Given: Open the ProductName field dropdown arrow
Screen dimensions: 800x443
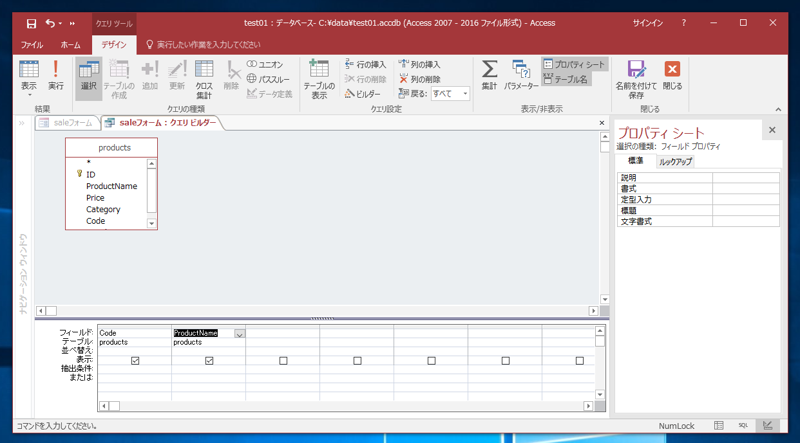Looking at the screenshot, I should point(239,334).
